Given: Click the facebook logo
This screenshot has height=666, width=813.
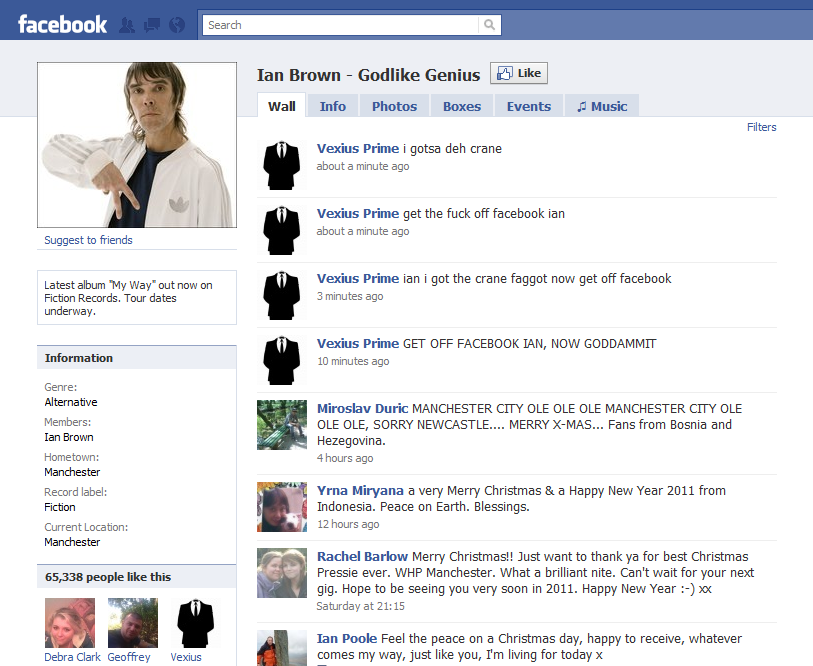Looking at the screenshot, I should point(62,24).
